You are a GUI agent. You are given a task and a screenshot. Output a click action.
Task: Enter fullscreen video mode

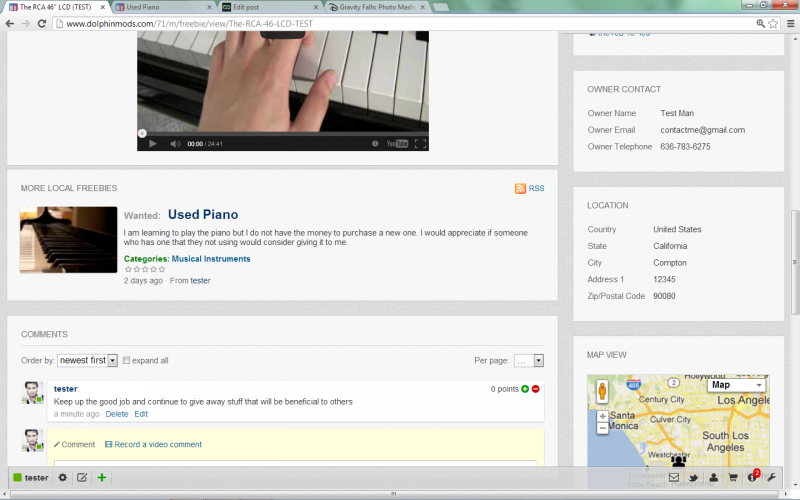(420, 144)
